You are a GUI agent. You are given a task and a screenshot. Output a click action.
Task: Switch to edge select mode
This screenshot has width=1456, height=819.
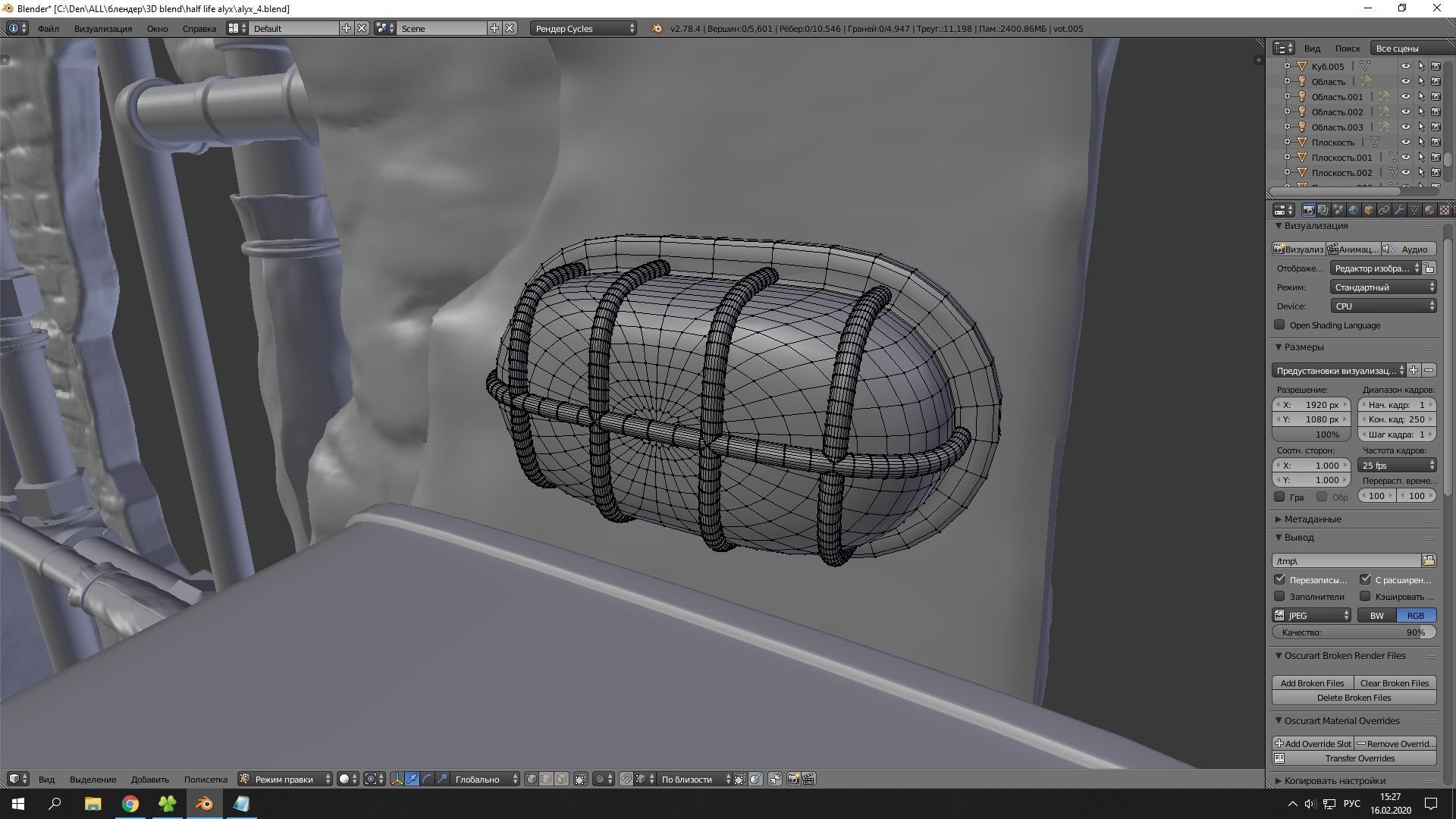click(x=546, y=779)
